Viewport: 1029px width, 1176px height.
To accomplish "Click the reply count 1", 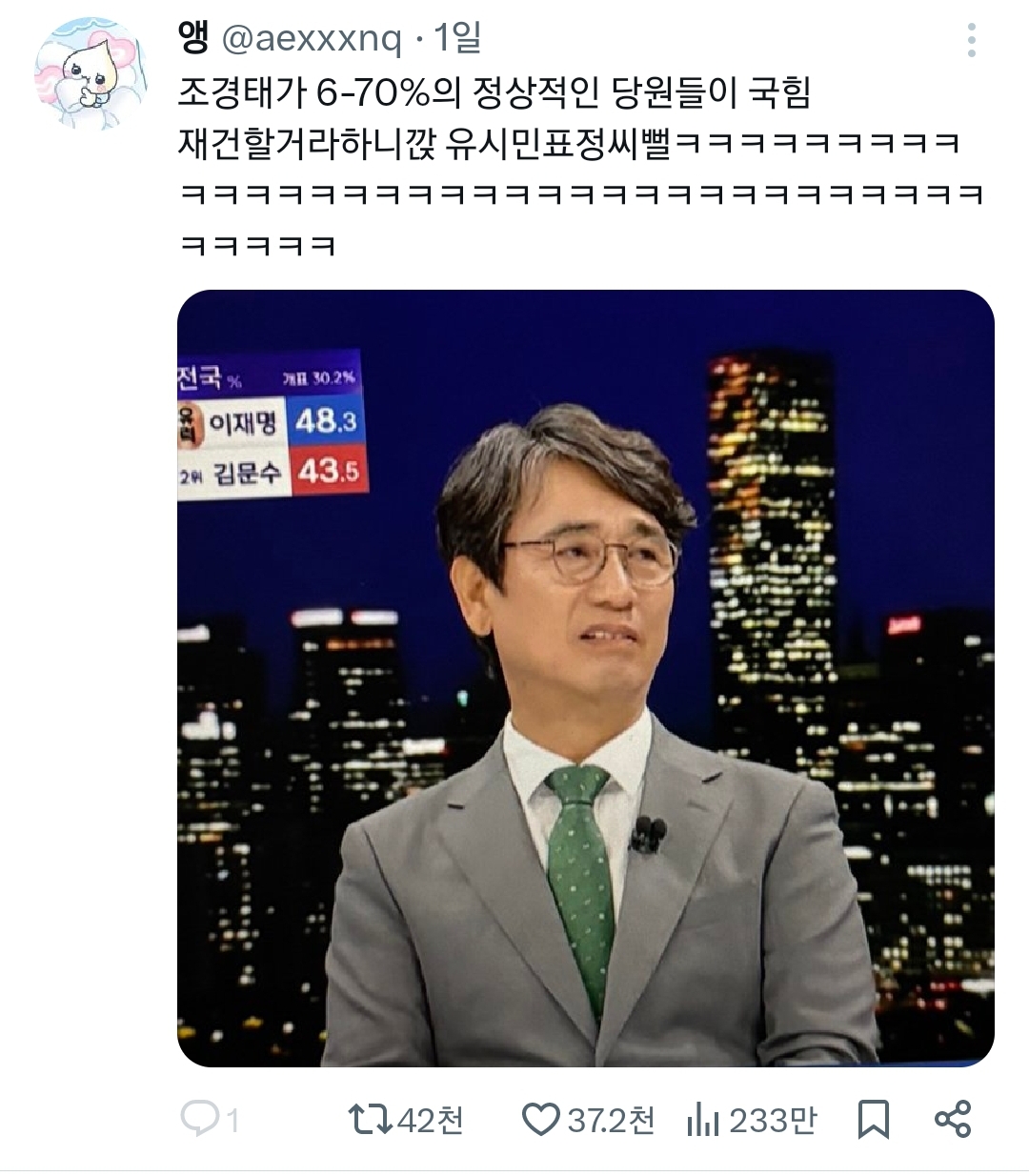I will click(x=232, y=1121).
